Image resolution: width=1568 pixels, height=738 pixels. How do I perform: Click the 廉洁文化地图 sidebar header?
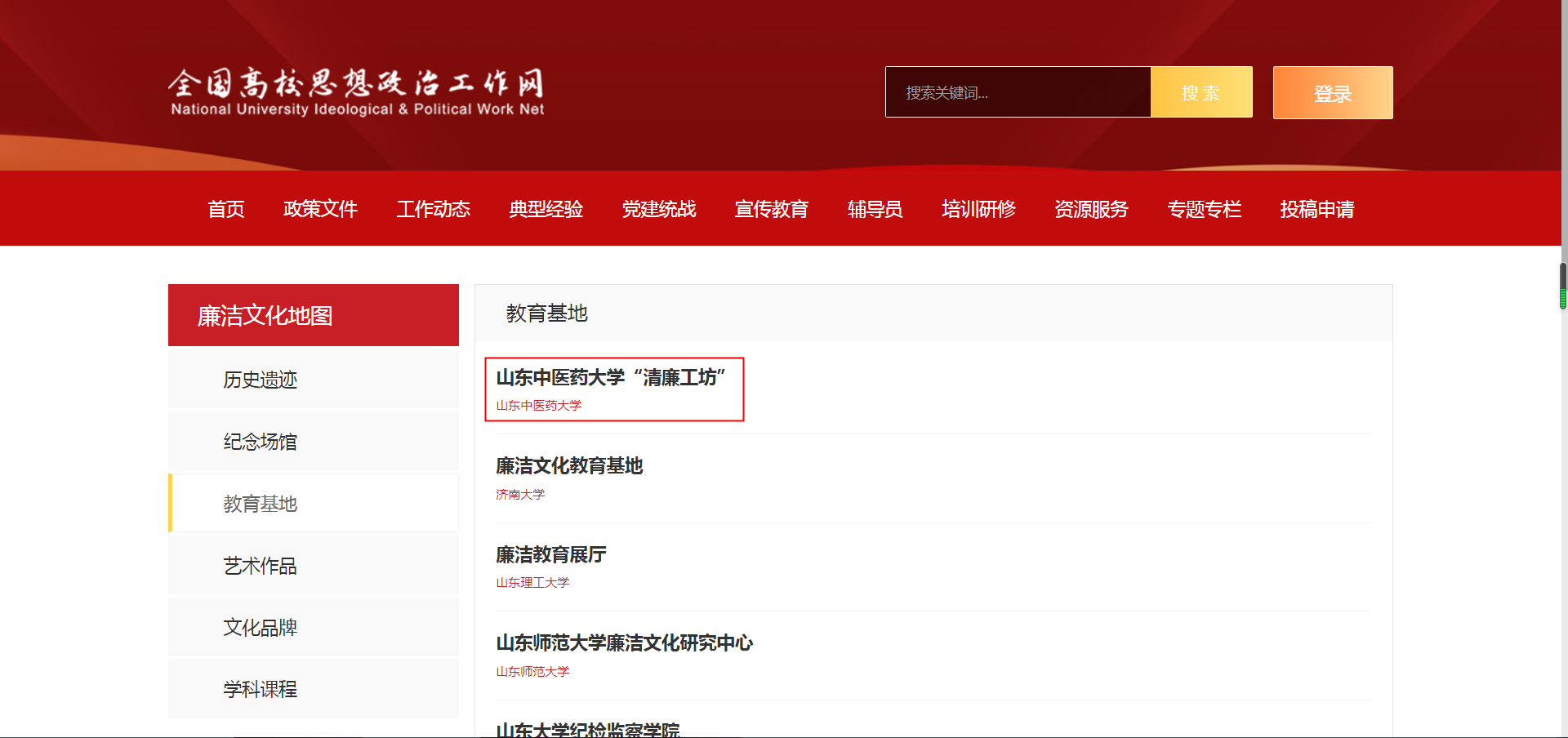[x=314, y=315]
